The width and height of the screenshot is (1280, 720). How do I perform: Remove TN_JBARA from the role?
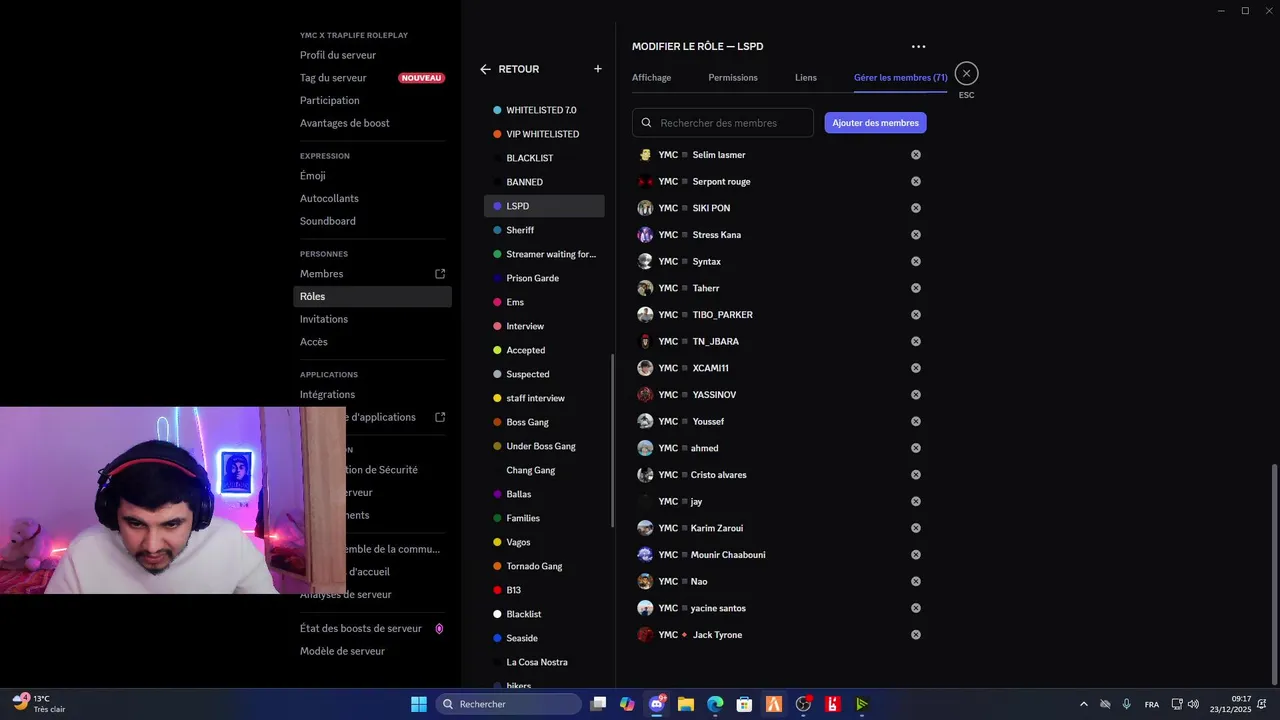tap(915, 341)
